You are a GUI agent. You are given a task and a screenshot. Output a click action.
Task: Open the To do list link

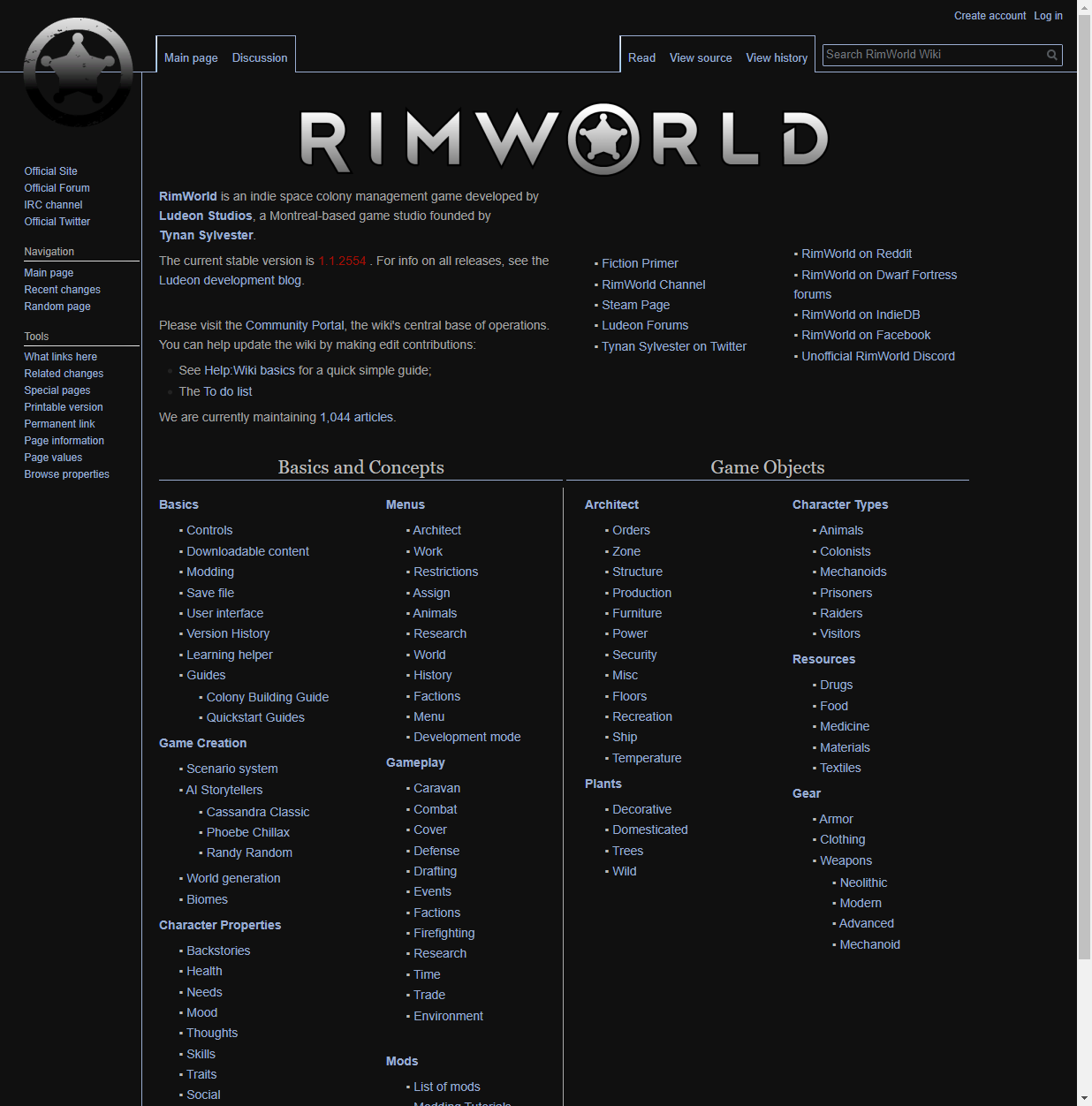pyautogui.click(x=228, y=391)
